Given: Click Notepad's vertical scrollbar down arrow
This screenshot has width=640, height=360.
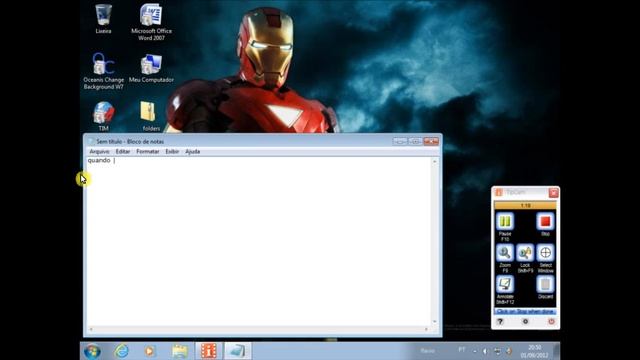Looking at the screenshot, I should (435, 322).
